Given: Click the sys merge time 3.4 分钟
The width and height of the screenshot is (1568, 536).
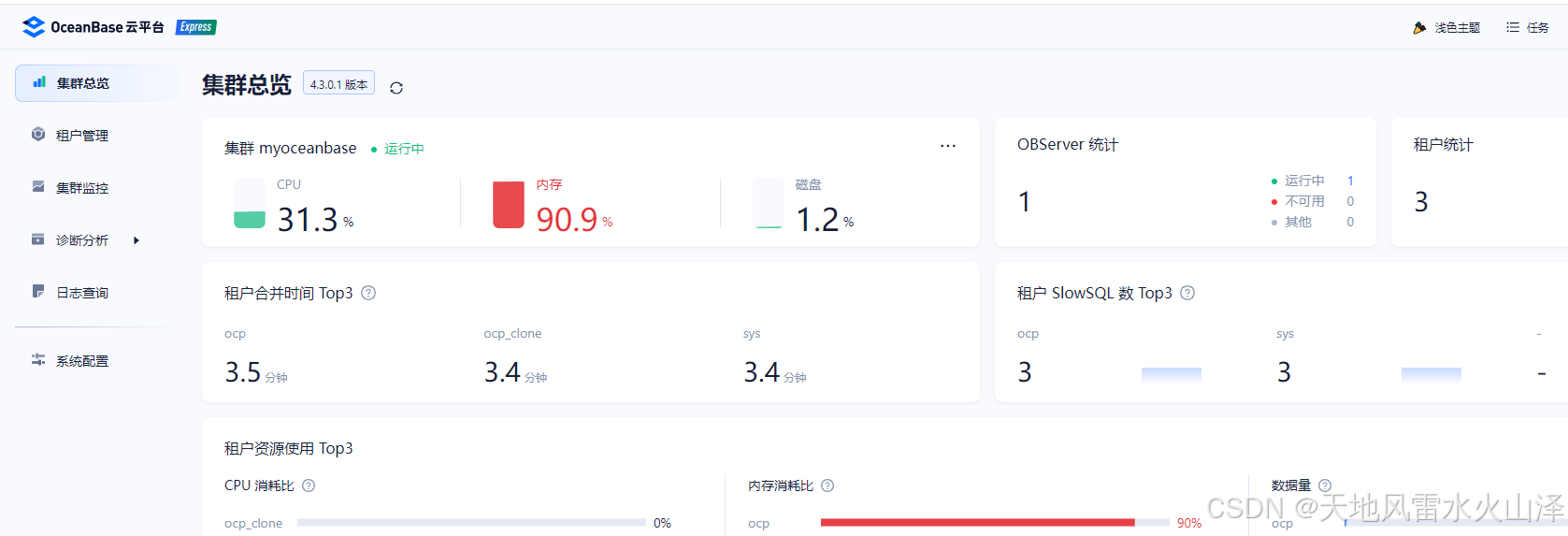Looking at the screenshot, I should pyautogui.click(x=775, y=372).
